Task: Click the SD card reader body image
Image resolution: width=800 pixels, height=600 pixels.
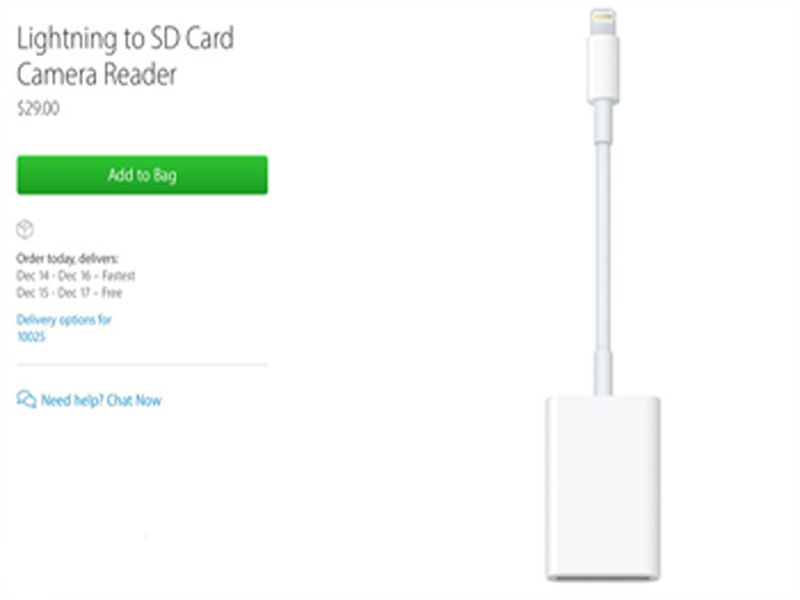Action: pos(603,487)
